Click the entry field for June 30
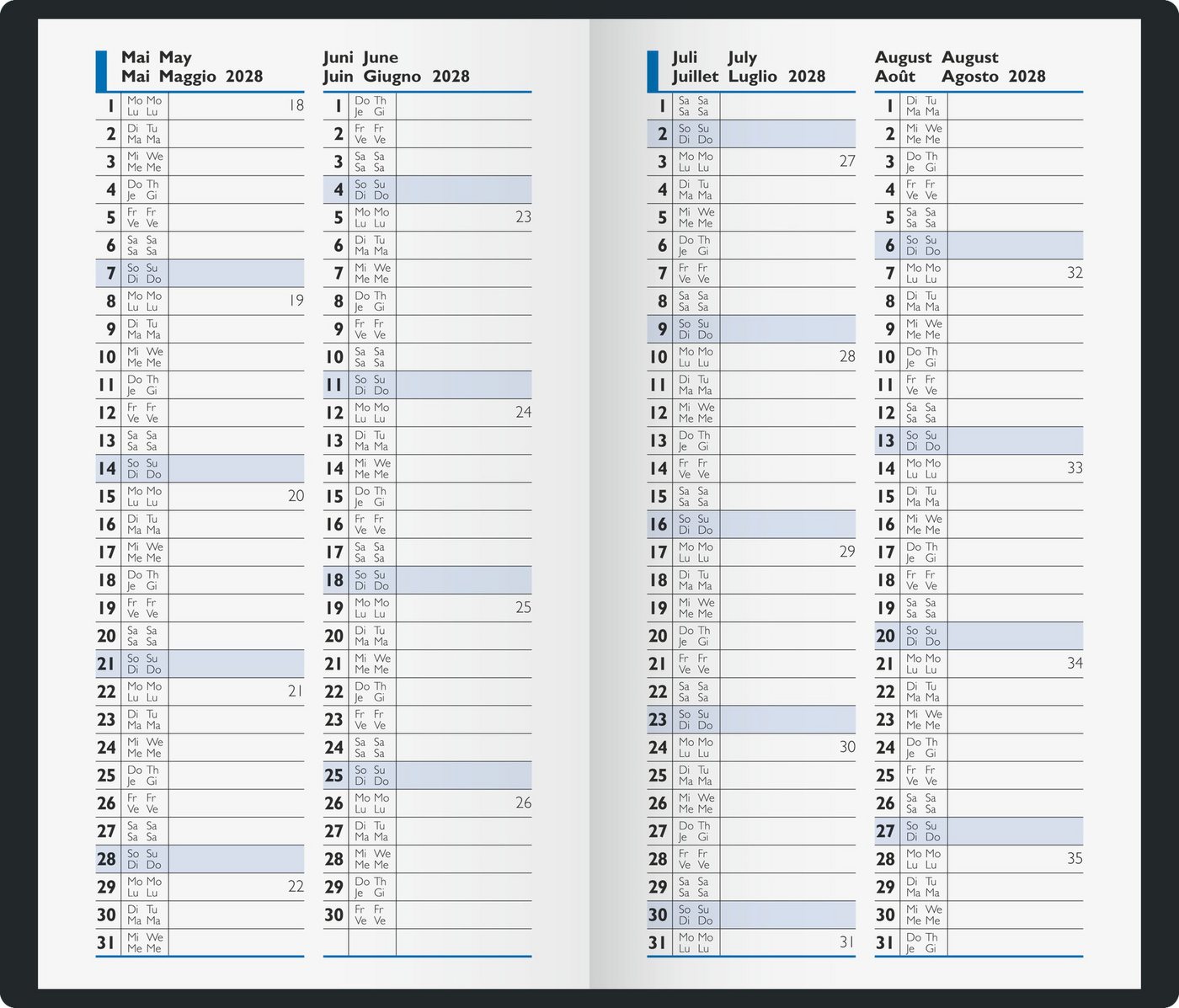The width and height of the screenshot is (1179, 1008). [464, 915]
